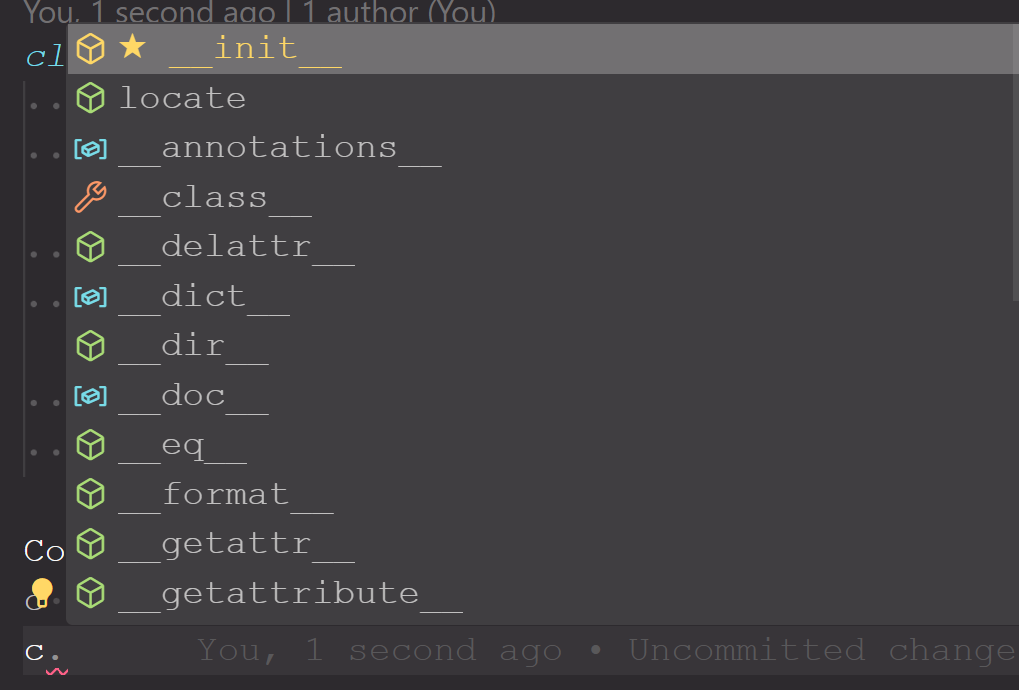Click the method icon beside __delattr__
The image size is (1019, 690).
click(x=89, y=246)
